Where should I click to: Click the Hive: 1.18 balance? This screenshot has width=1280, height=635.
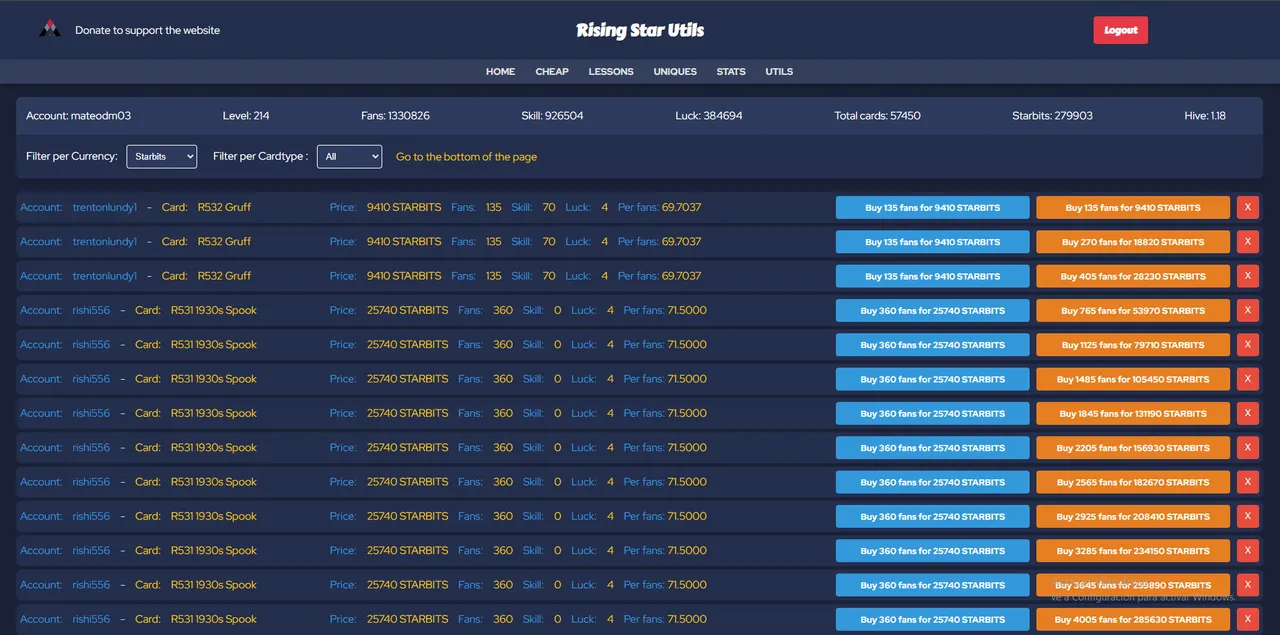[x=1205, y=116]
